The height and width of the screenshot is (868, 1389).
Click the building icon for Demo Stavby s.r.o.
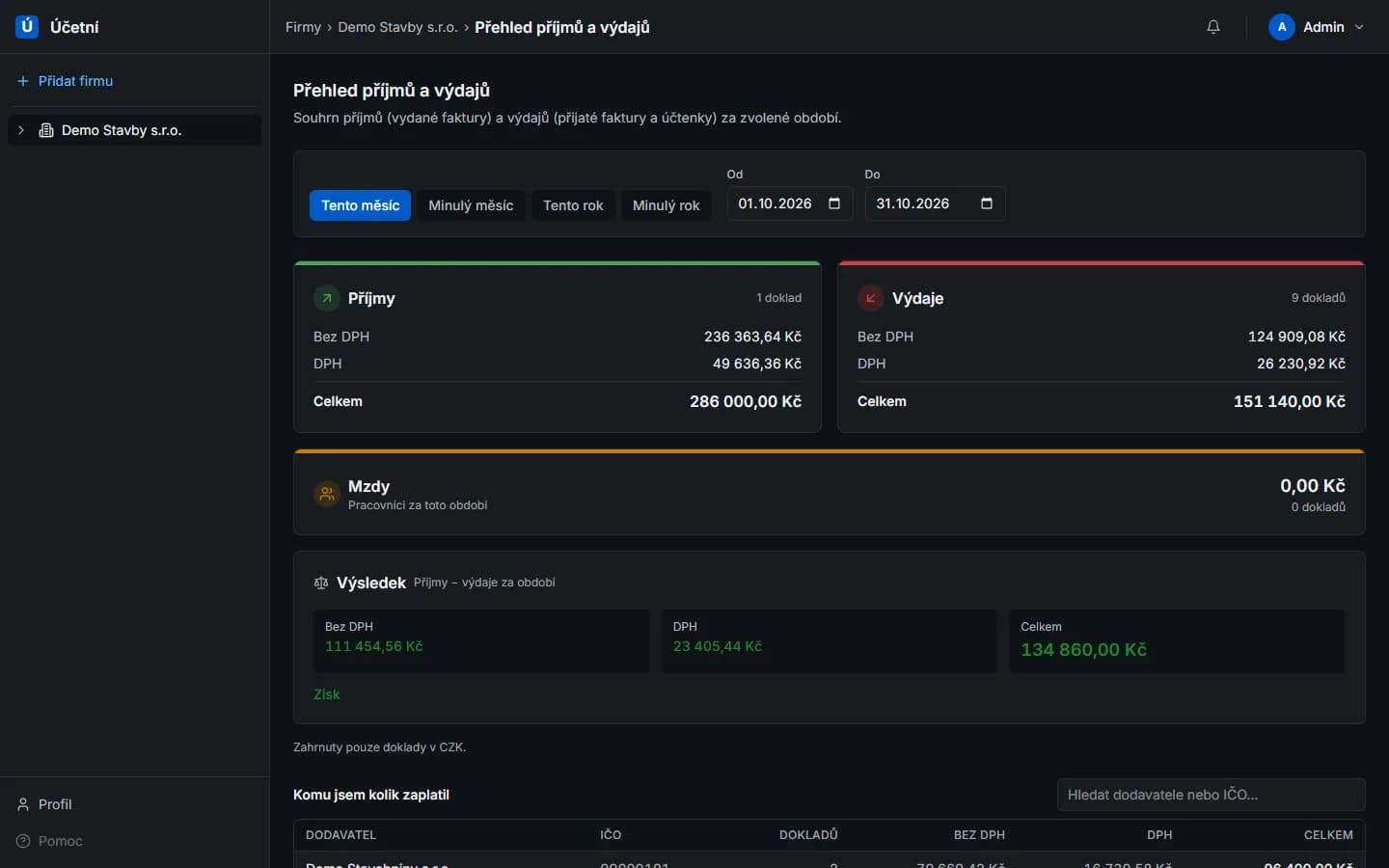pyautogui.click(x=46, y=130)
